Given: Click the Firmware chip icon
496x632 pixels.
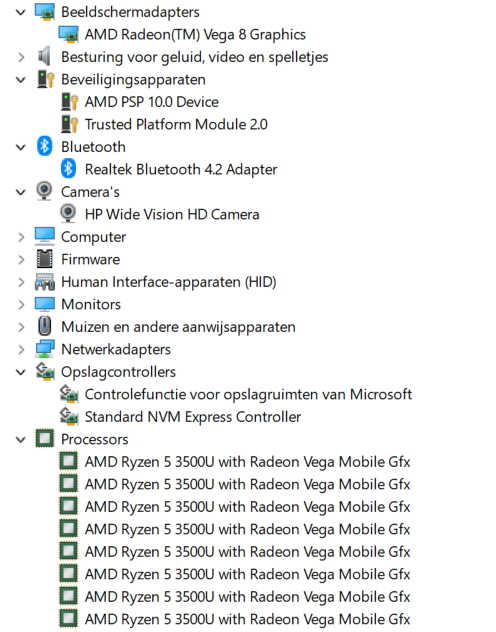Looking at the screenshot, I should pyautogui.click(x=45, y=259).
